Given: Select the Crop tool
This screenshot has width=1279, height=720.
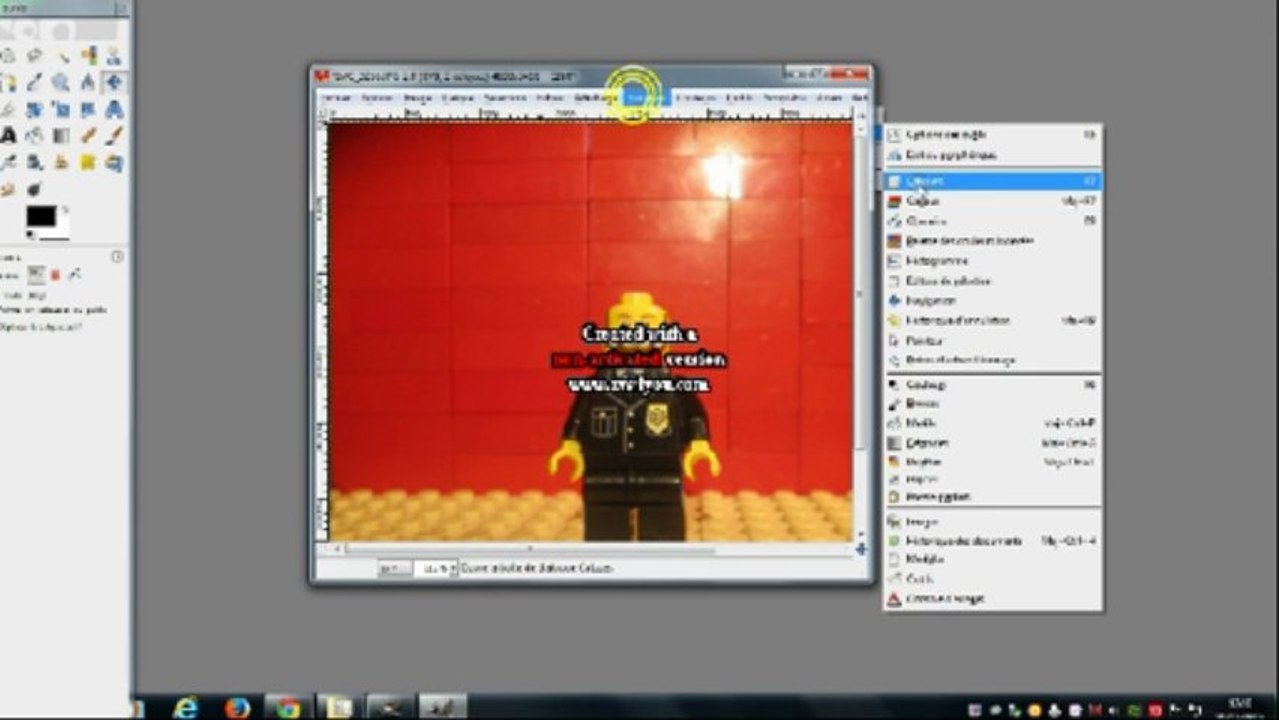Looking at the screenshot, I should tap(7, 109).
